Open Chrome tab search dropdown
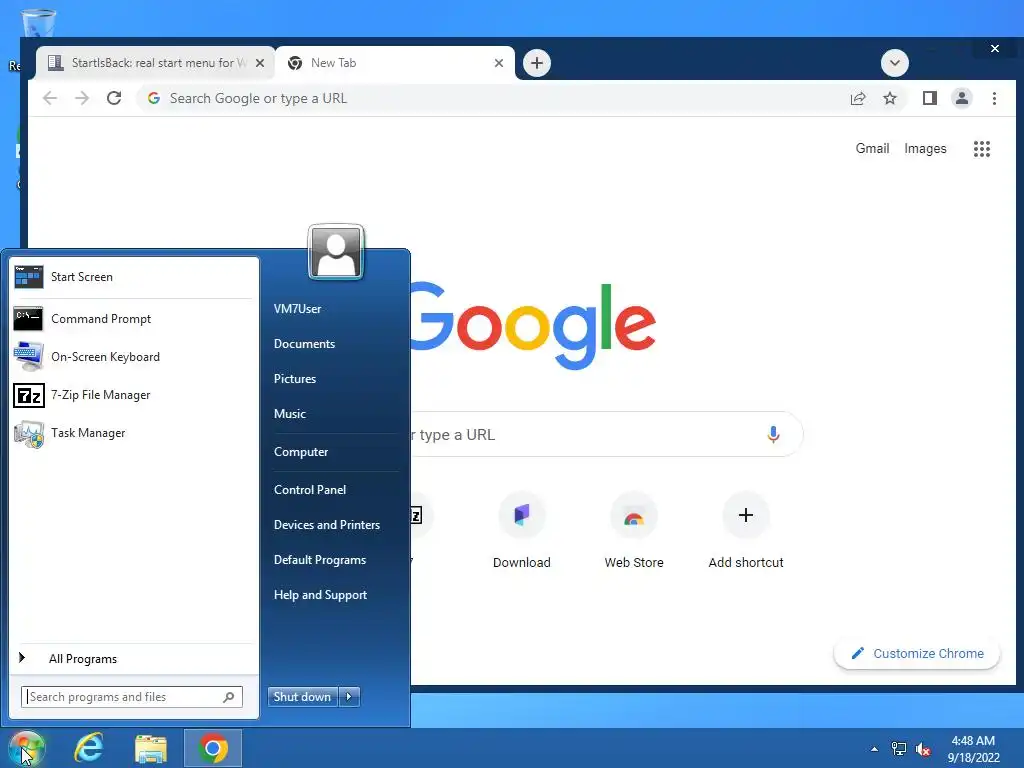Screen dimensions: 1024x768 (895, 63)
